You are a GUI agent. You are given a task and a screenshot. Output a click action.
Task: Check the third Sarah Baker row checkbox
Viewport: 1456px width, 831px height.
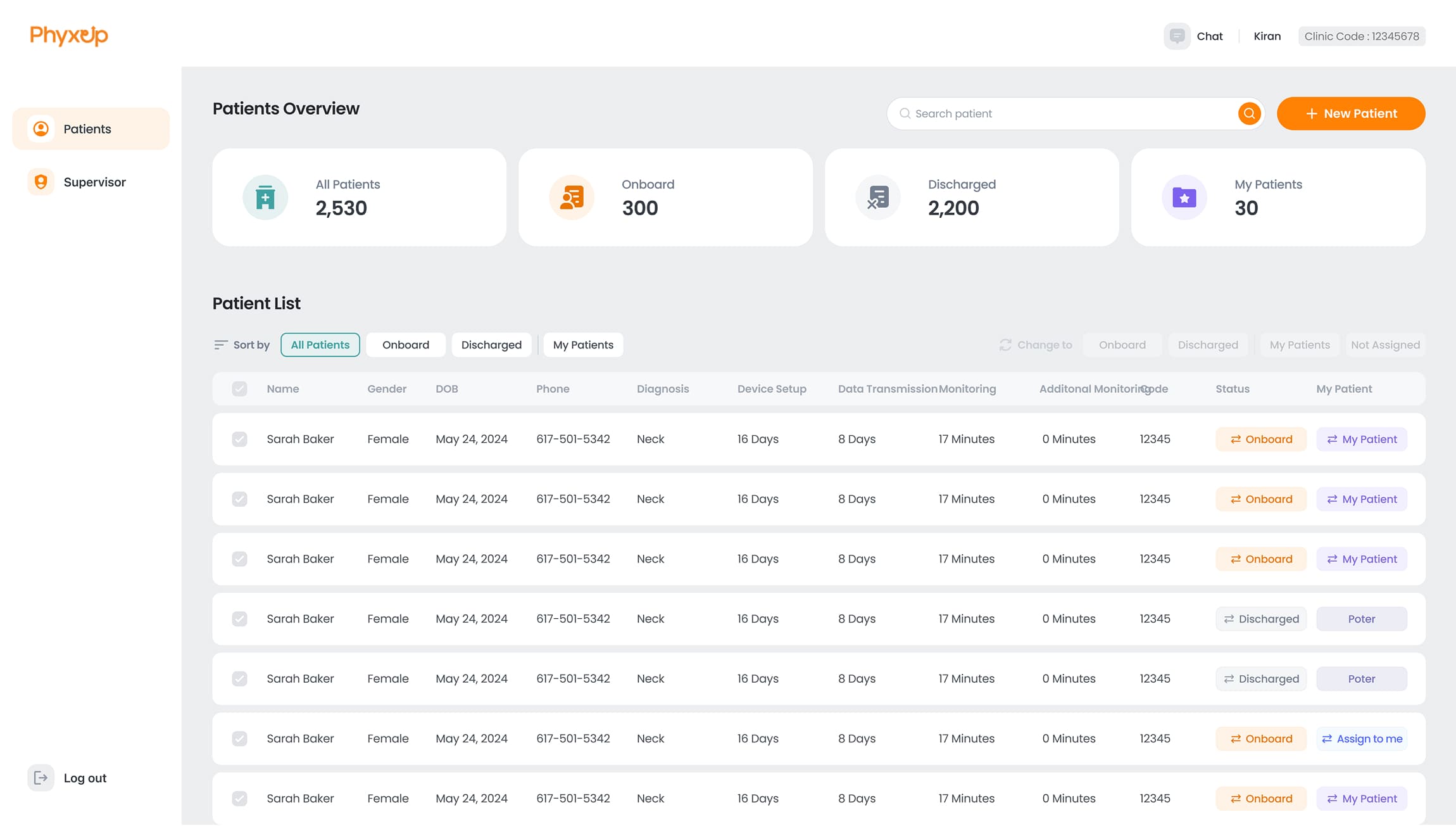tap(239, 559)
